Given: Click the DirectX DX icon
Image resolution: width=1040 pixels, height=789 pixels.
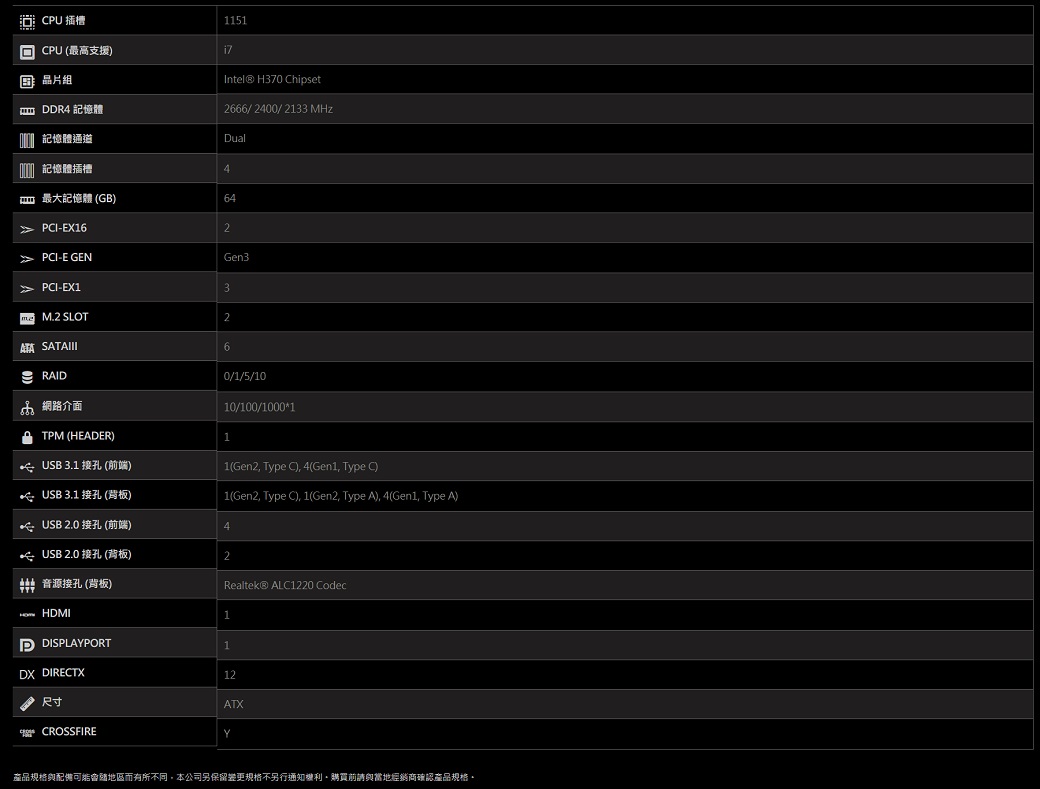Looking at the screenshot, I should coord(27,674).
